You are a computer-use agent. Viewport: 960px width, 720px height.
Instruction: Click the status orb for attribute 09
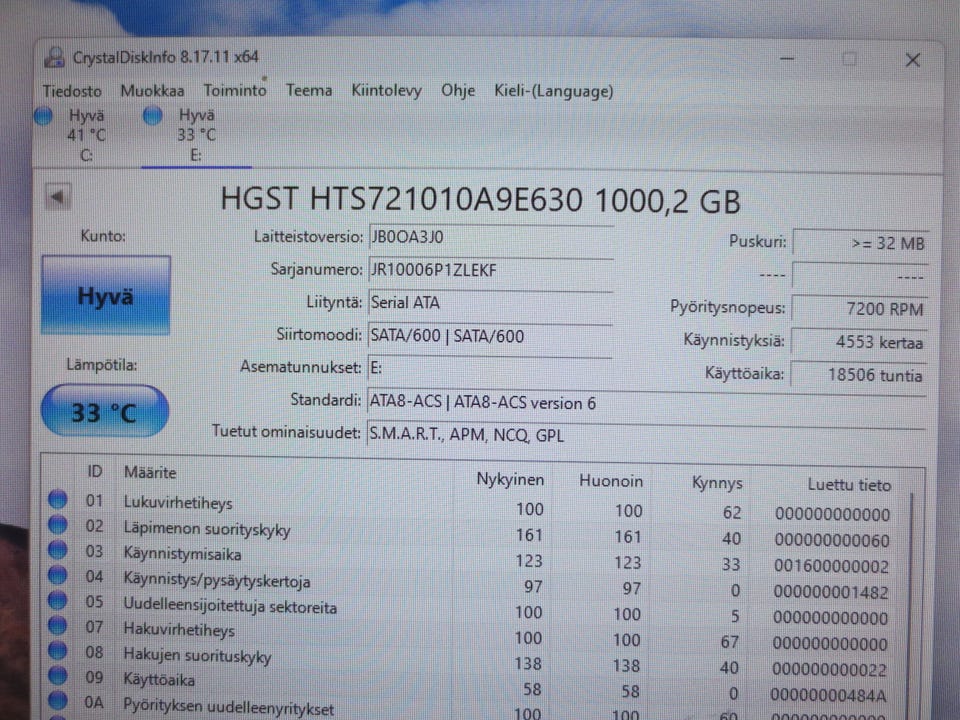point(58,675)
